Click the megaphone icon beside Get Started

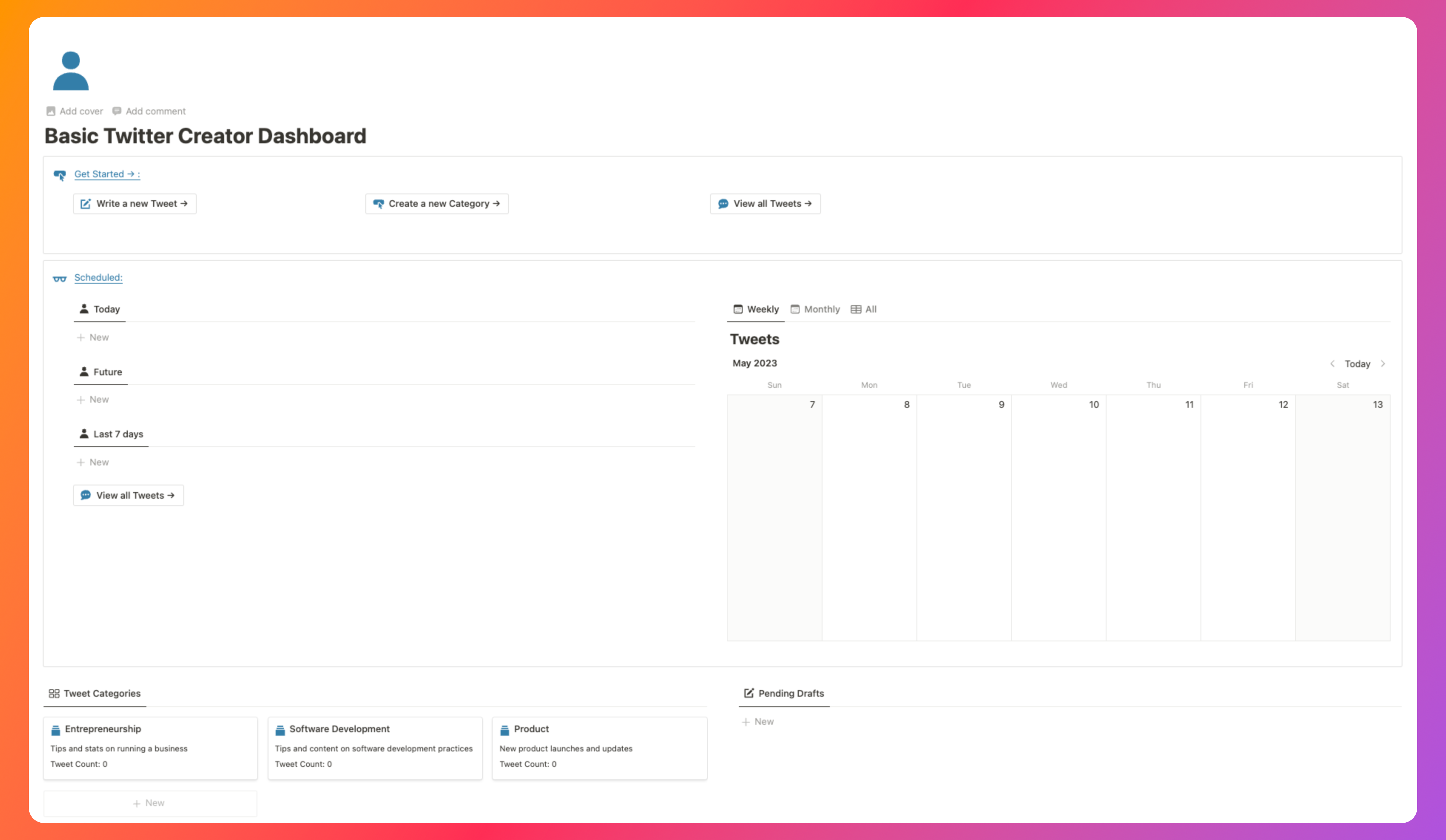pyautogui.click(x=60, y=174)
